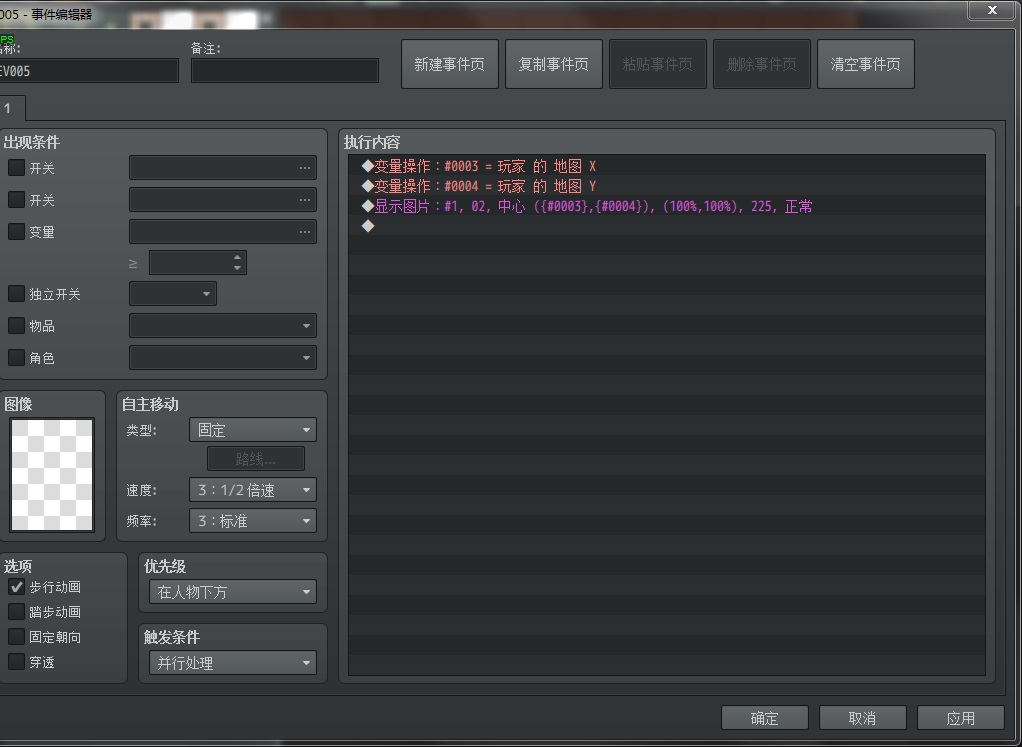
Task: Check the 踏步动画 option
Action: pyautogui.click(x=16, y=611)
